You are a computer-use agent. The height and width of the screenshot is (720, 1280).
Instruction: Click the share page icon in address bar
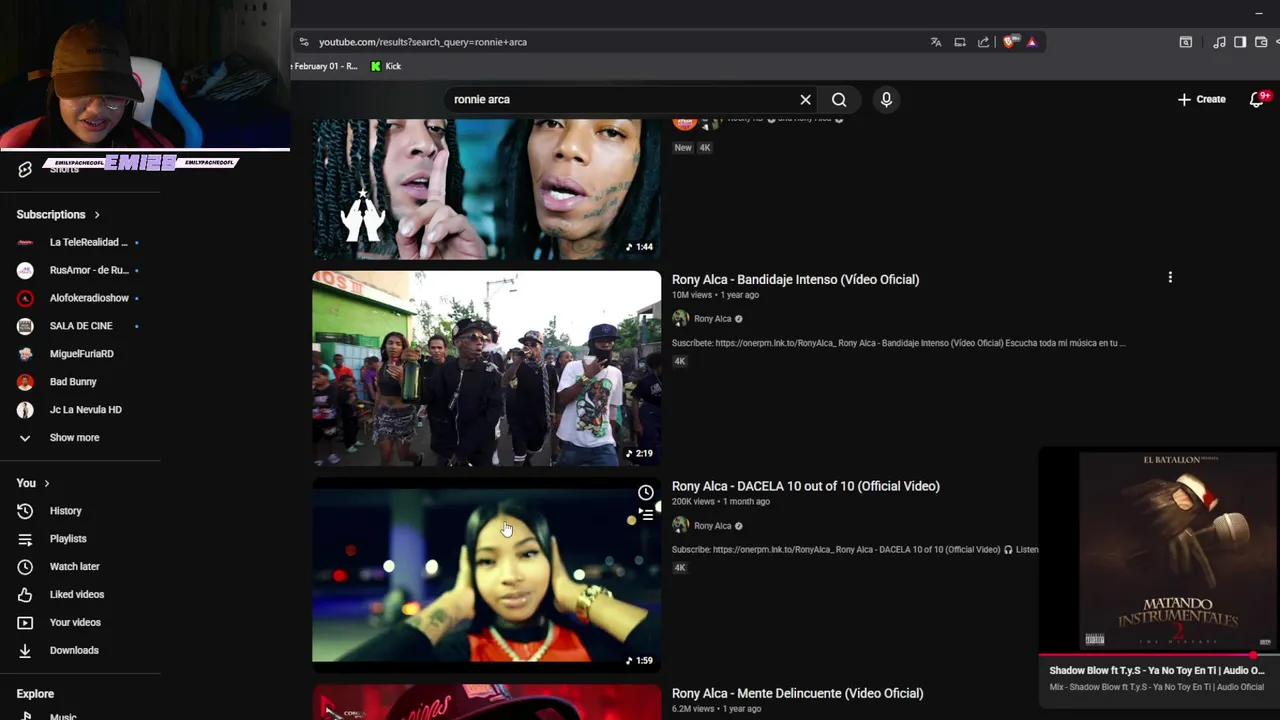tap(984, 42)
